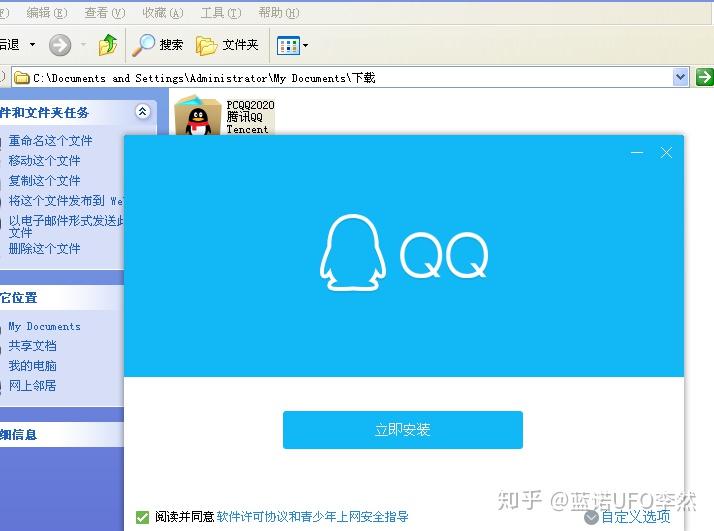
Task: Open the 工具 (Tools) menu
Action: click(x=220, y=12)
